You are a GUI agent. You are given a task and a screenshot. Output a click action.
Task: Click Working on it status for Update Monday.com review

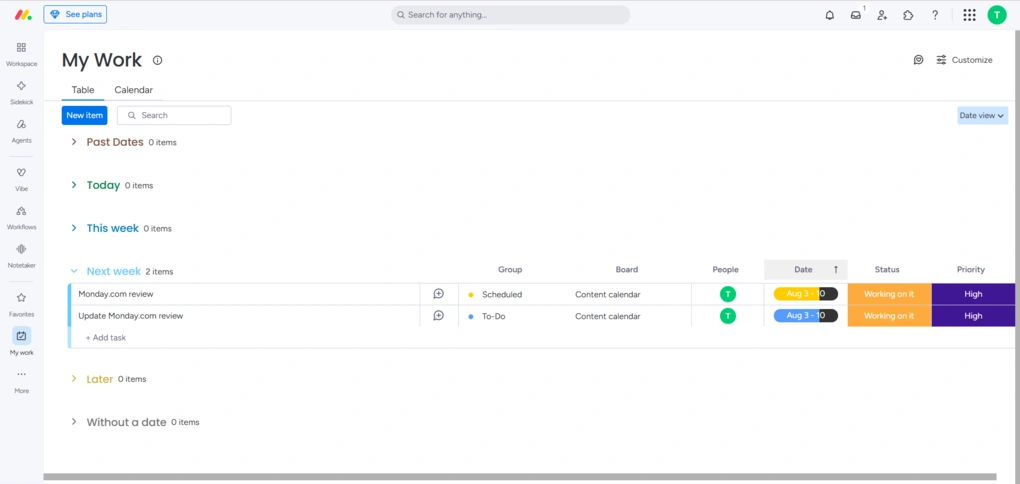pyautogui.click(x=889, y=316)
